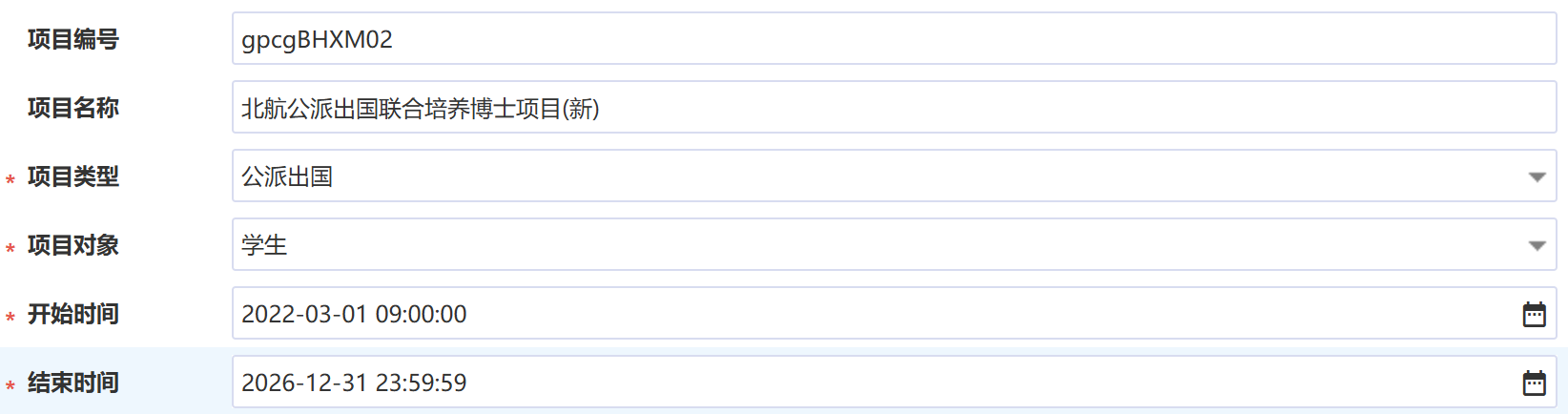This screenshot has width=1568, height=414.
Task: Expand the 项目对象 dropdown arrow
Action: (x=1537, y=245)
